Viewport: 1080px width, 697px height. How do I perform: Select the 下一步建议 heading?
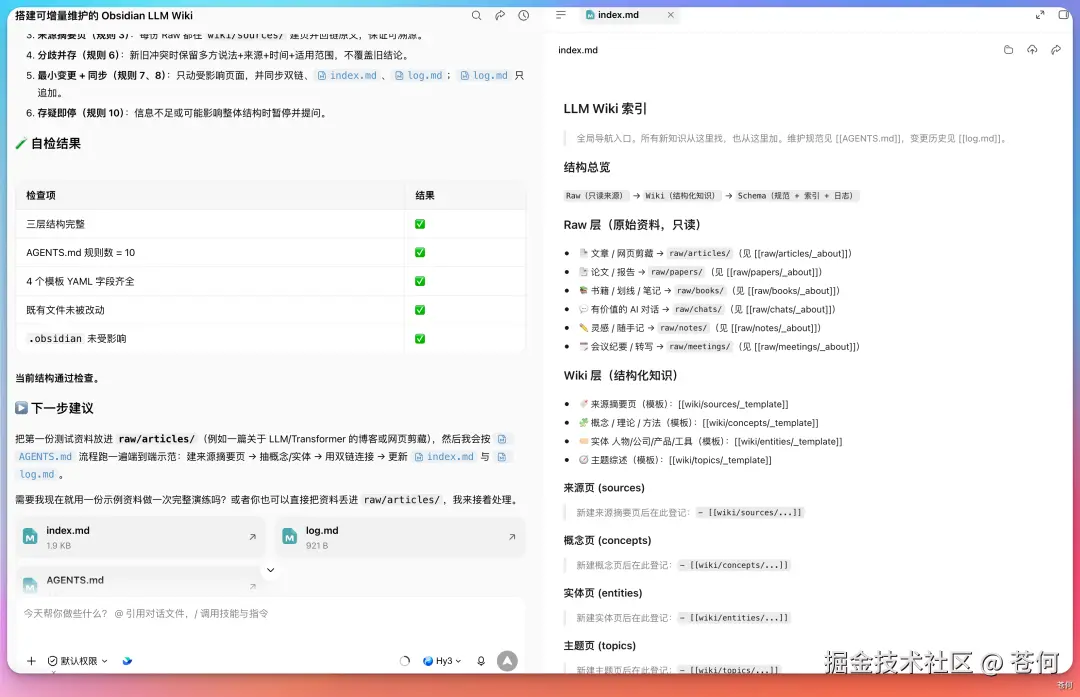point(62,408)
